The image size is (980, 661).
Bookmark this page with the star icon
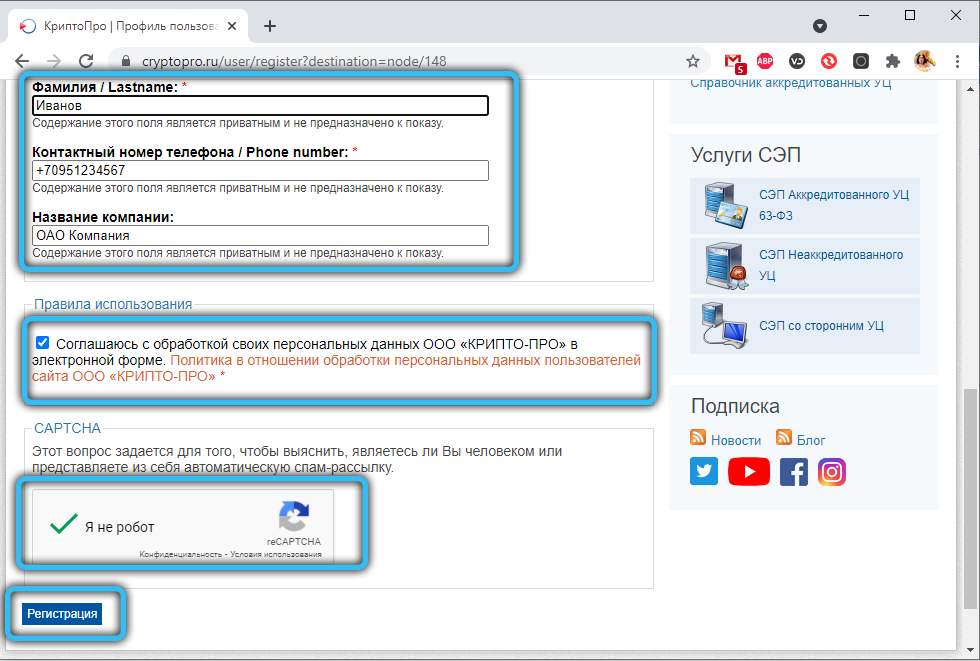[692, 61]
